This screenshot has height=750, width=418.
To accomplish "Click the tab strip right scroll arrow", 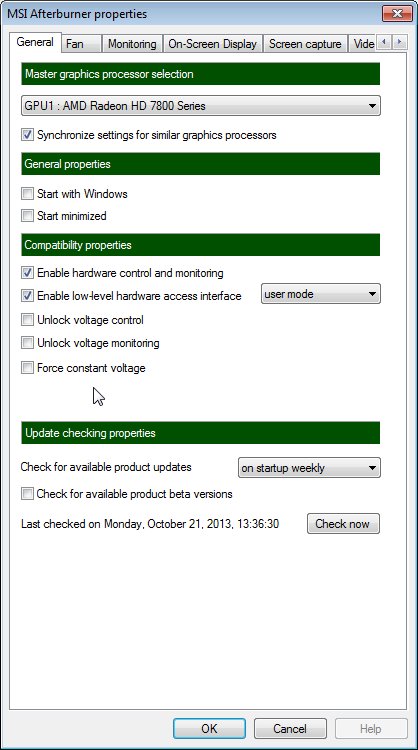I will coord(400,43).
